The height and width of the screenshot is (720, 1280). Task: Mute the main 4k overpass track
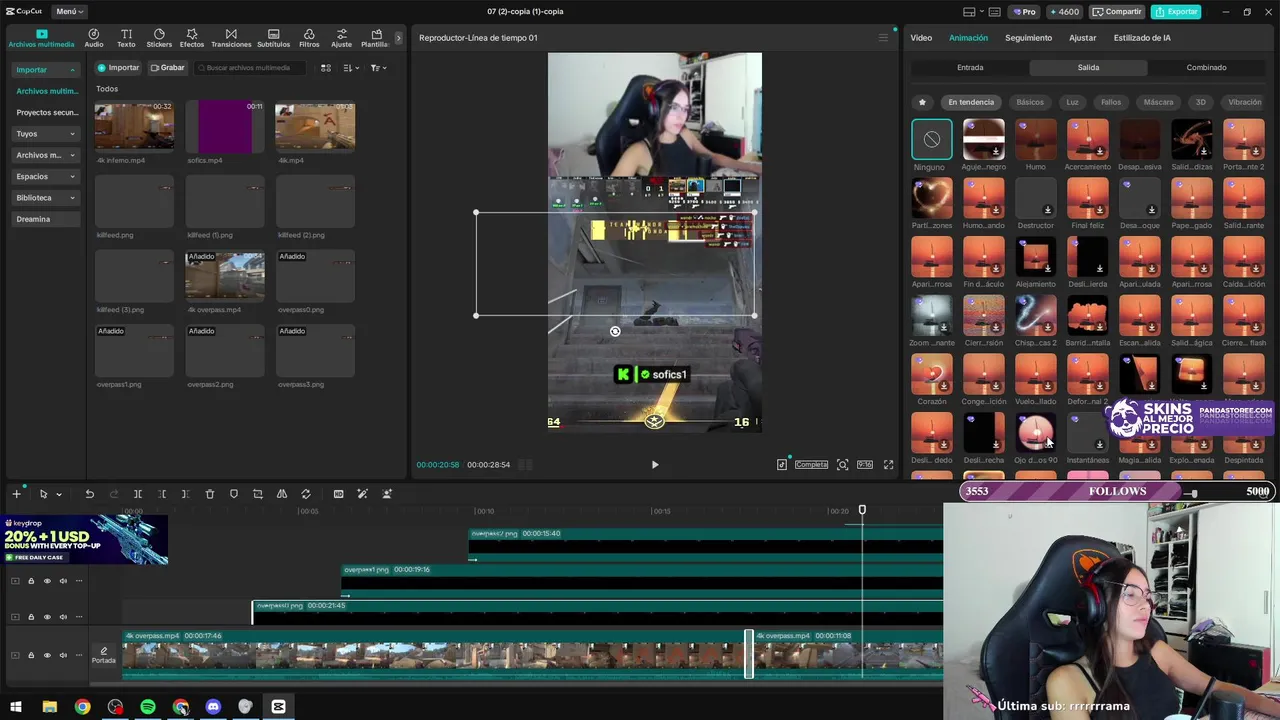click(x=63, y=655)
